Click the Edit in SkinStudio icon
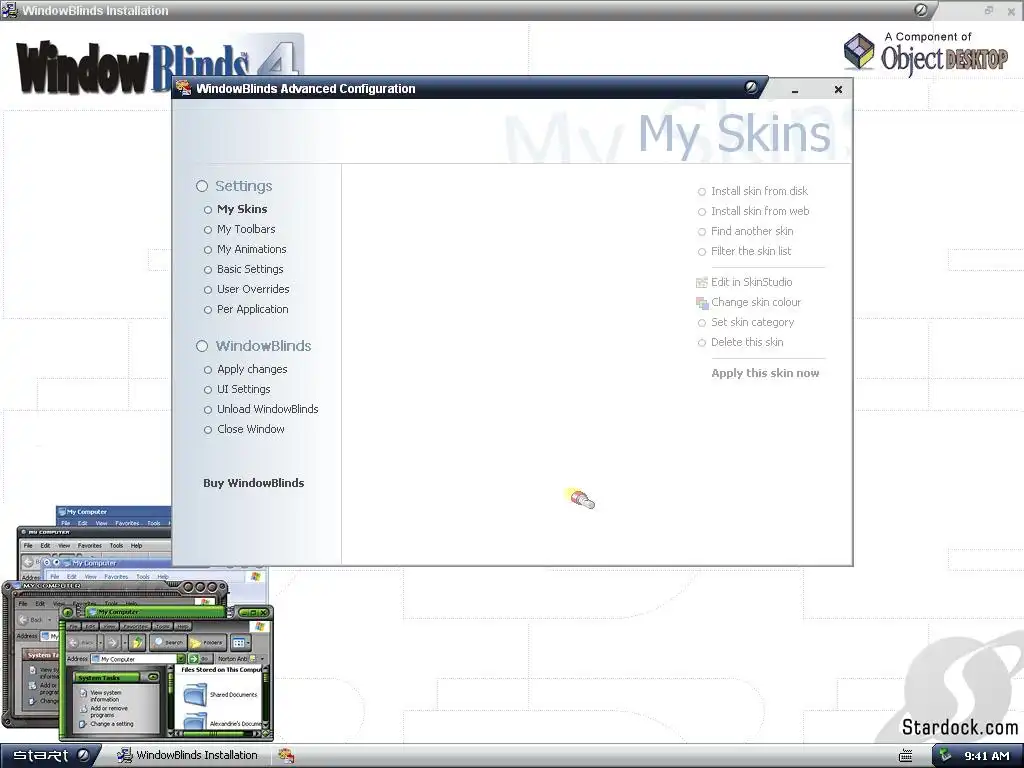This screenshot has width=1024, height=768. pyautogui.click(x=701, y=283)
